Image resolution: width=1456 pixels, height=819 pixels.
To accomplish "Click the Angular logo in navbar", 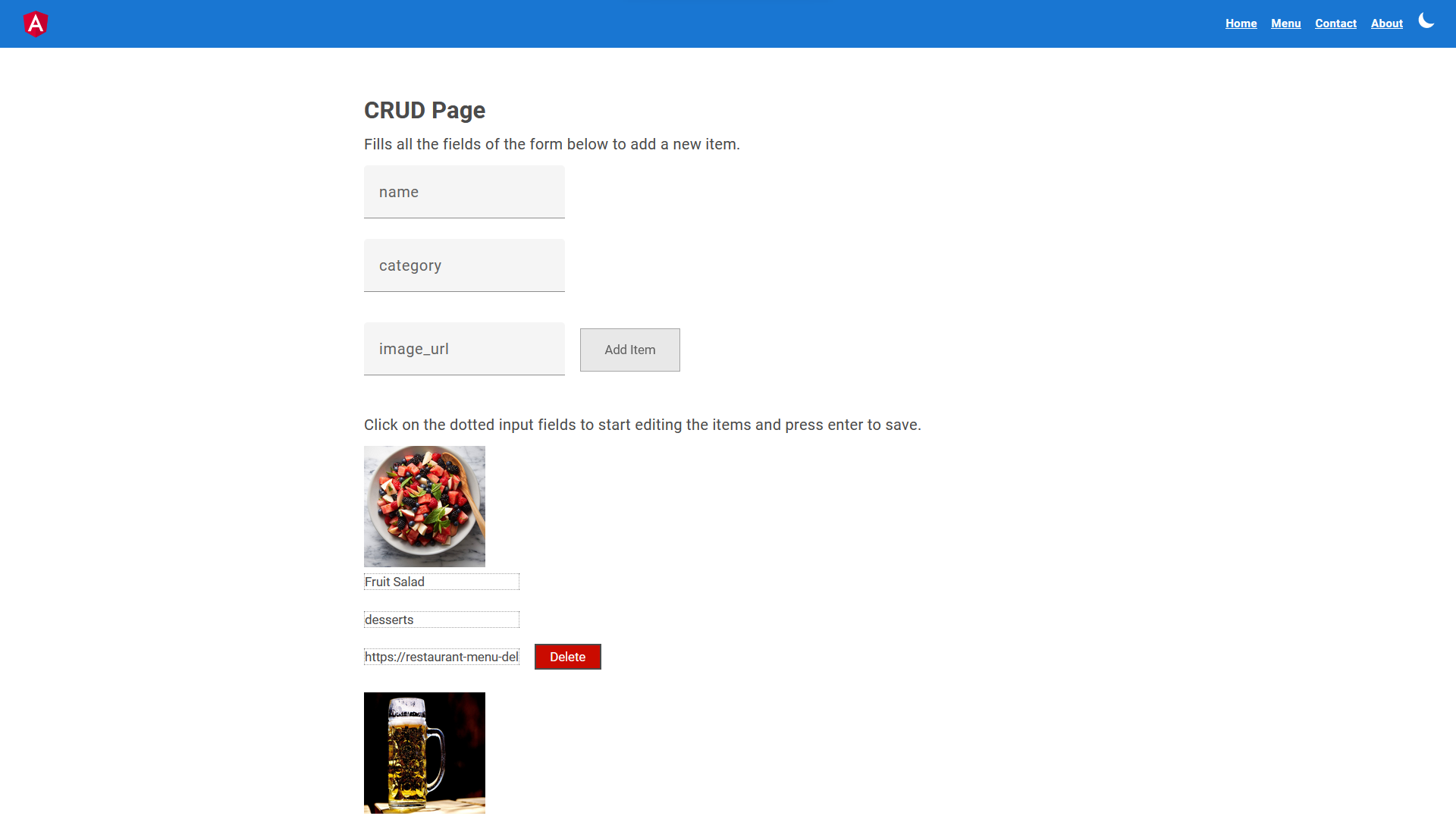I will pyautogui.click(x=36, y=24).
